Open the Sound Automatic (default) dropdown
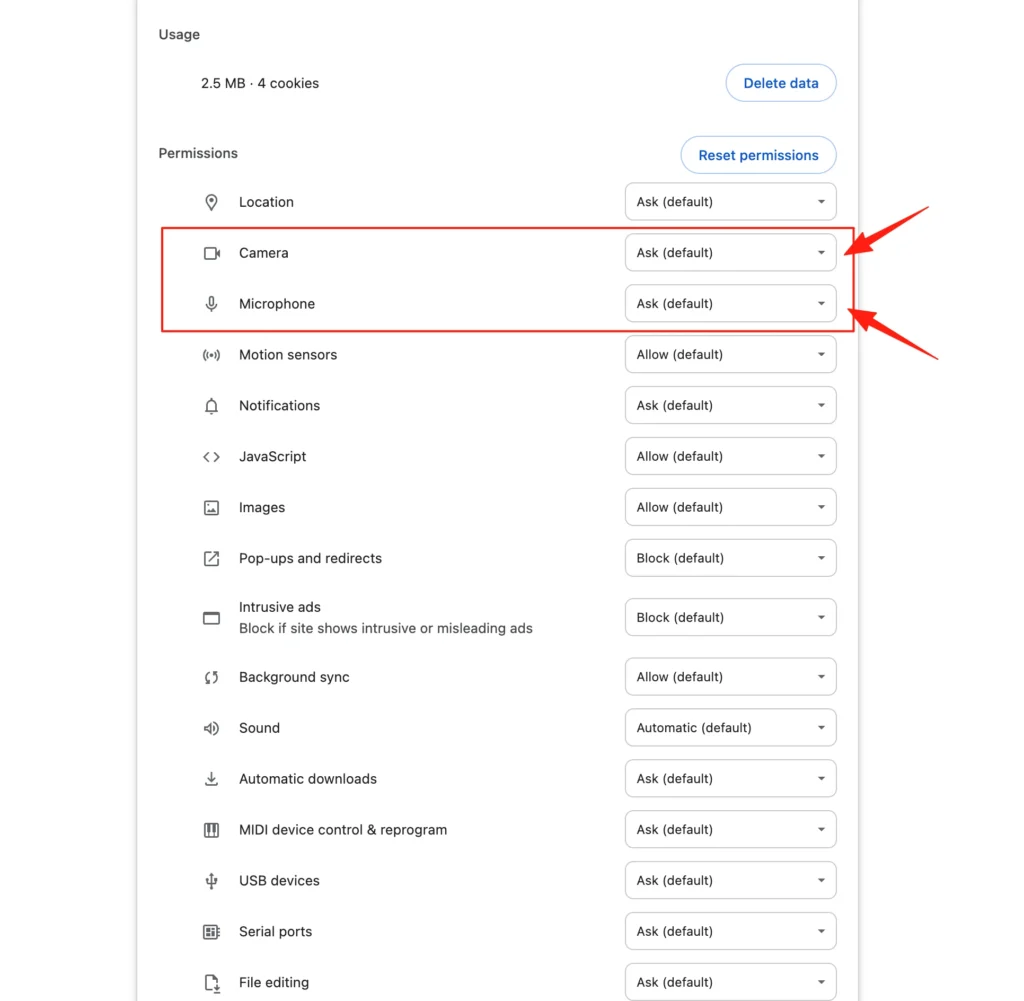 pos(730,728)
